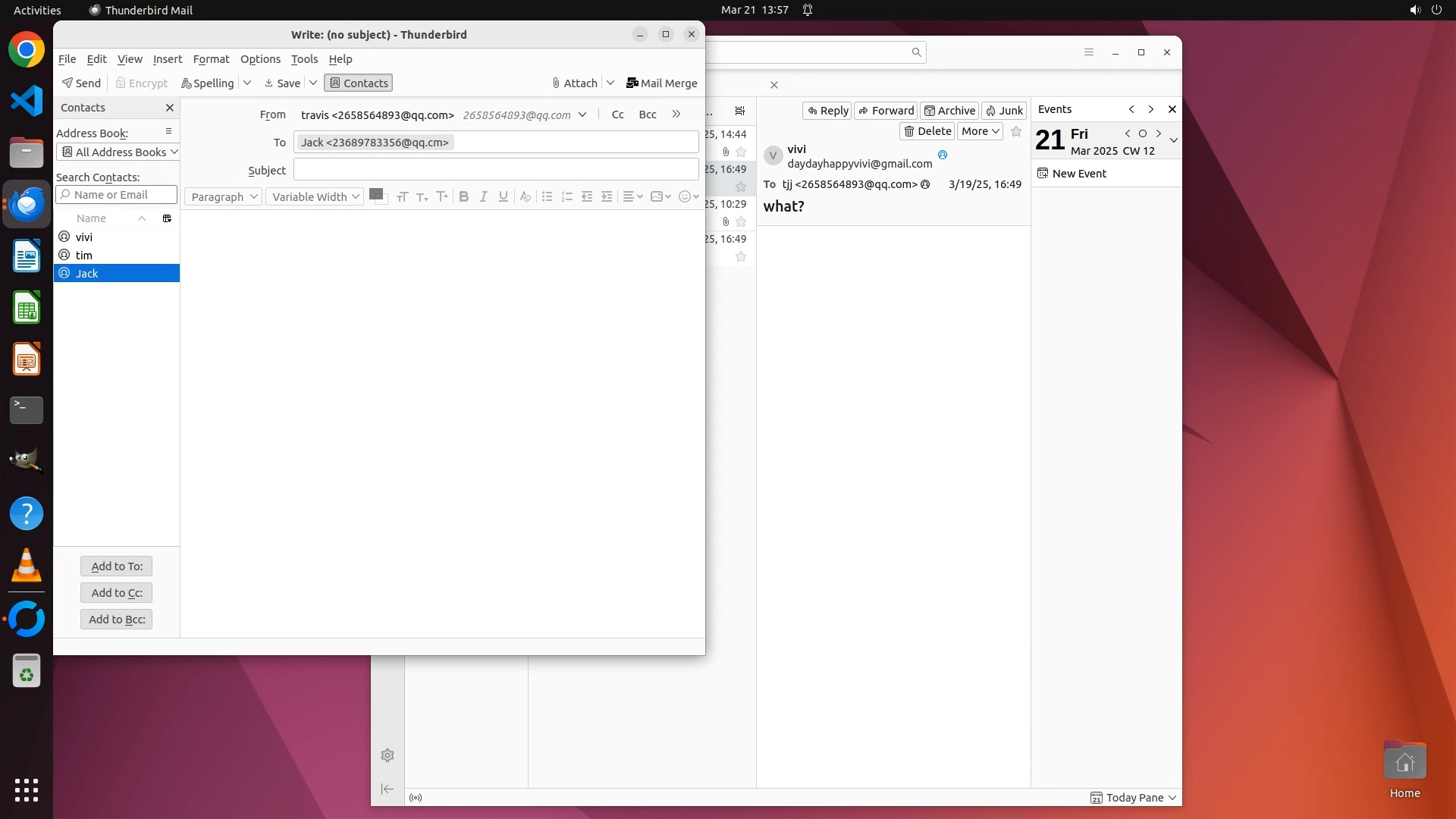Toggle bold text formatting
Screen dimensions: 1456x819
[x=463, y=196]
